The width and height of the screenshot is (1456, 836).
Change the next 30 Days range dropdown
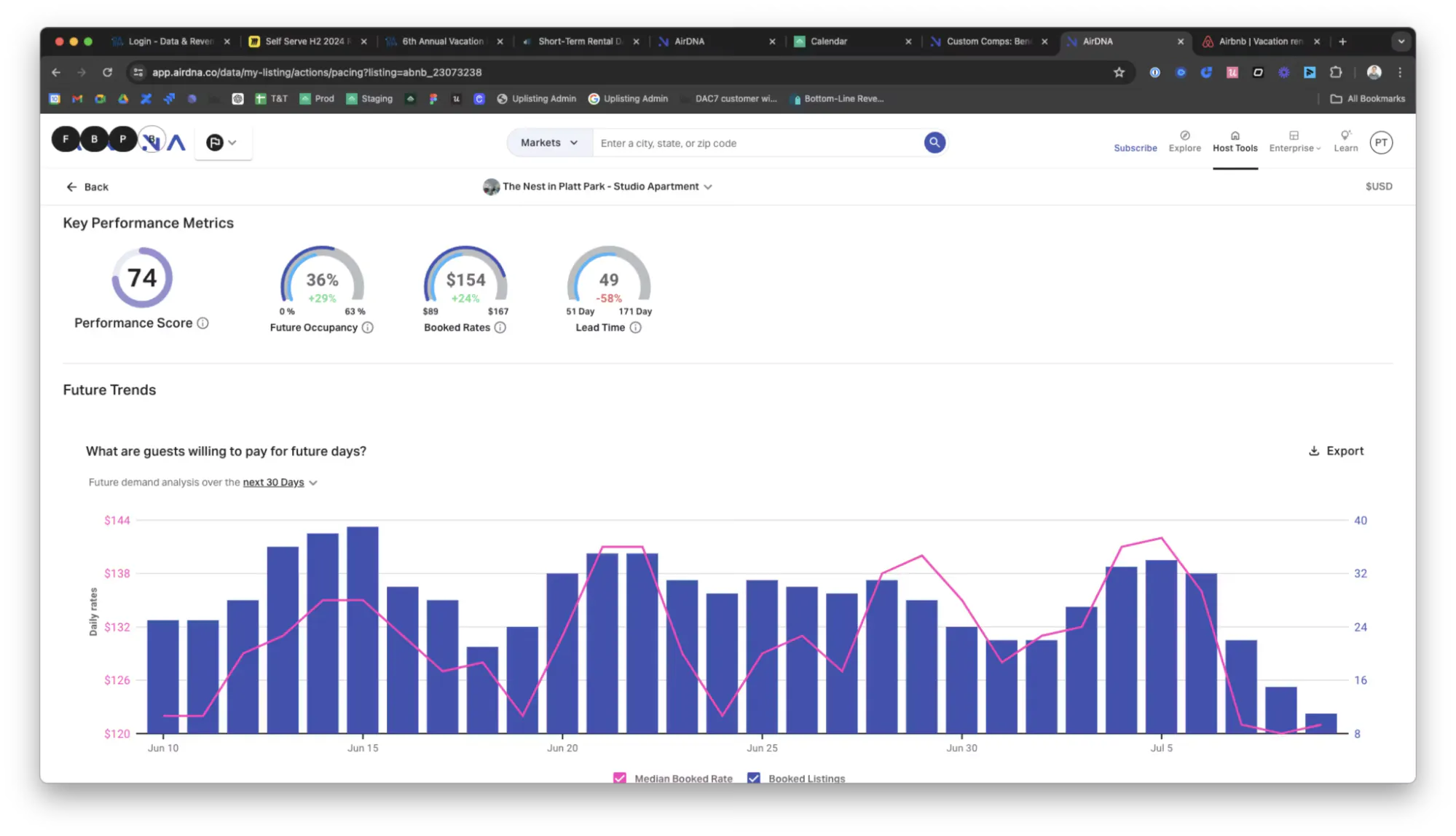click(x=280, y=482)
